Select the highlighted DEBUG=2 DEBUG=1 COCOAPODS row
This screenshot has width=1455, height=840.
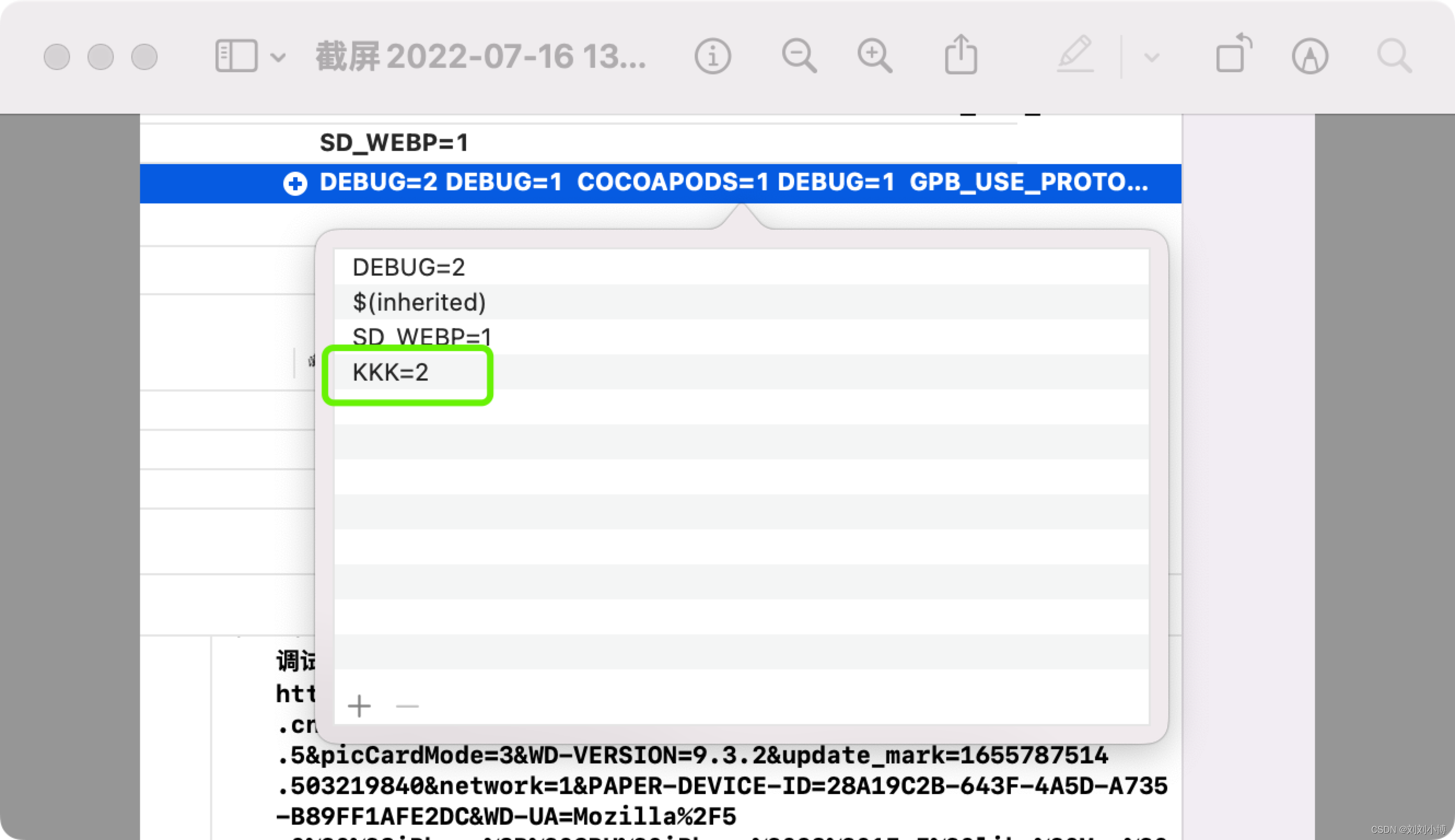(660, 183)
